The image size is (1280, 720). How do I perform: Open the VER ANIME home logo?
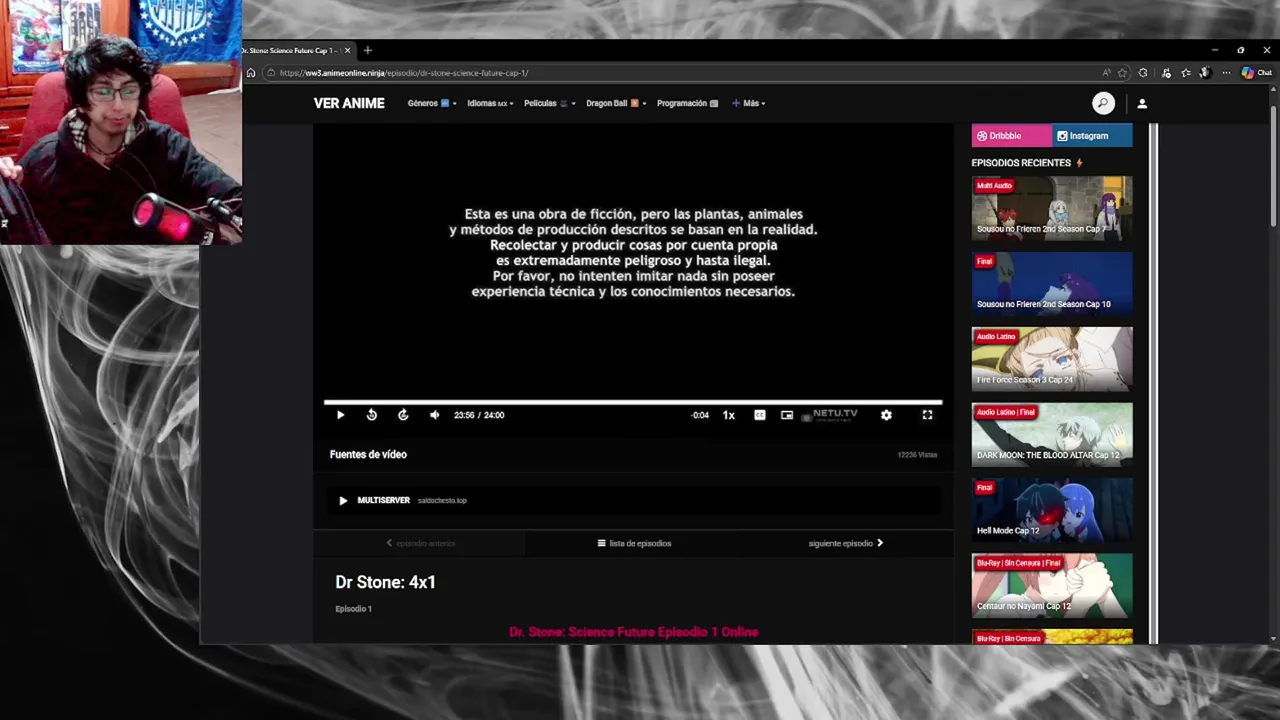click(x=349, y=103)
